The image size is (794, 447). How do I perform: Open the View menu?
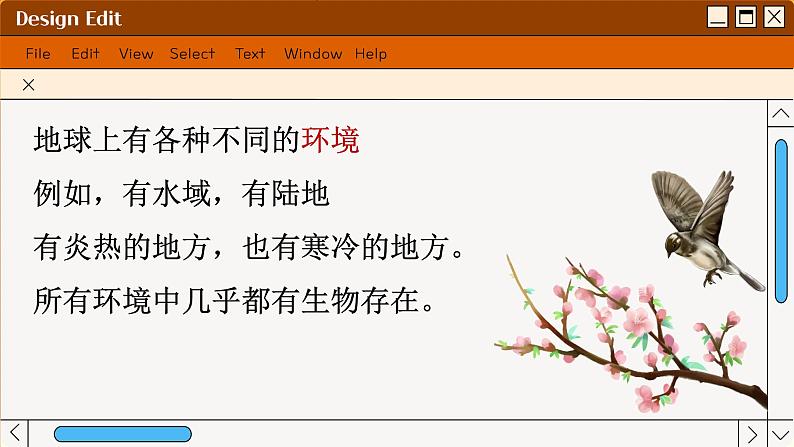point(136,54)
